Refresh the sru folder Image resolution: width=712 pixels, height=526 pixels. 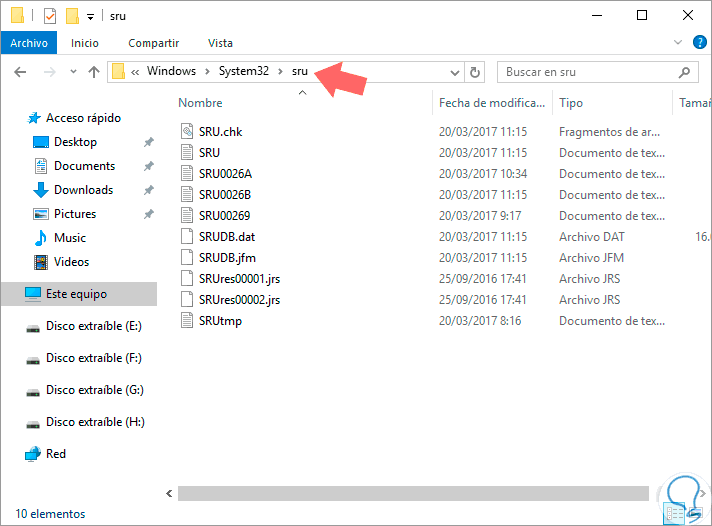tap(475, 72)
